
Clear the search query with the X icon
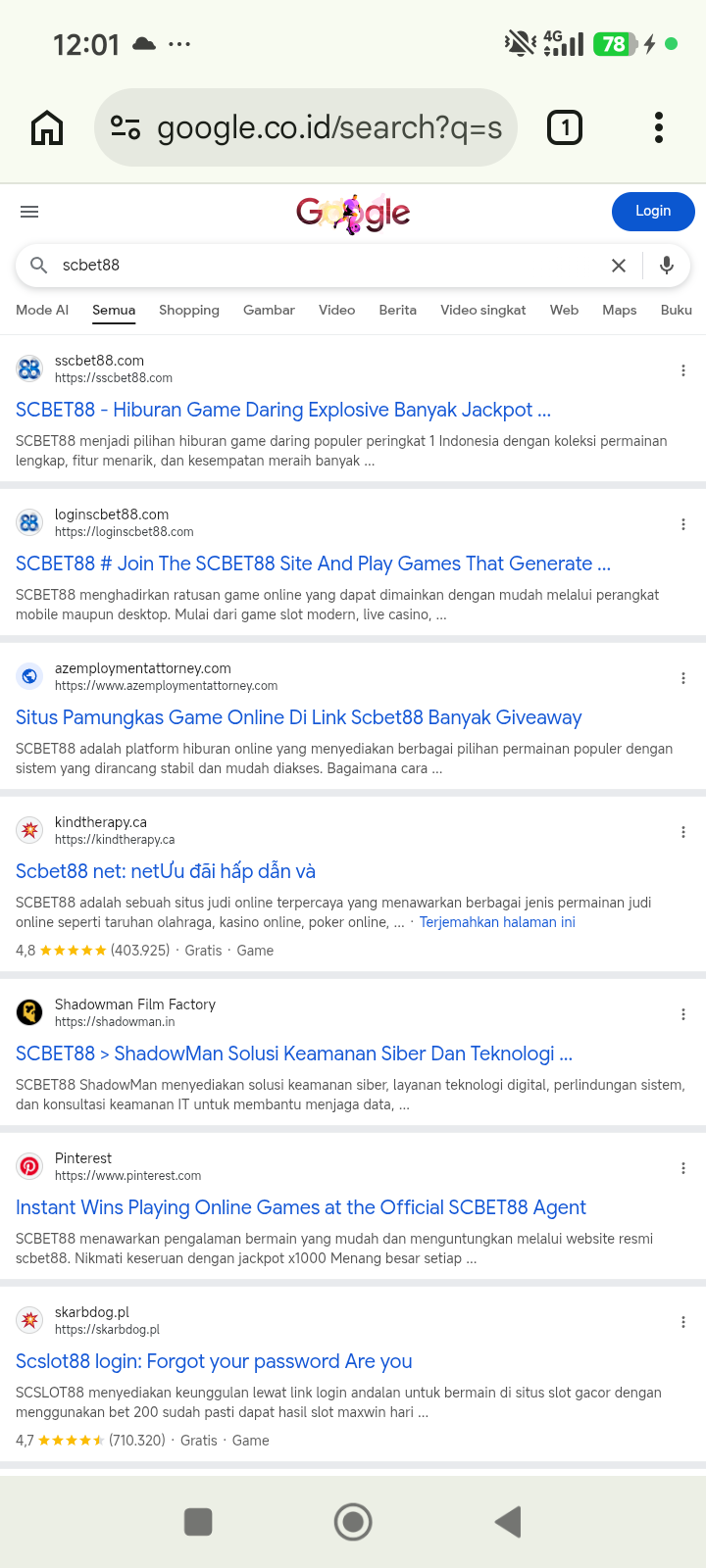pyautogui.click(x=619, y=266)
